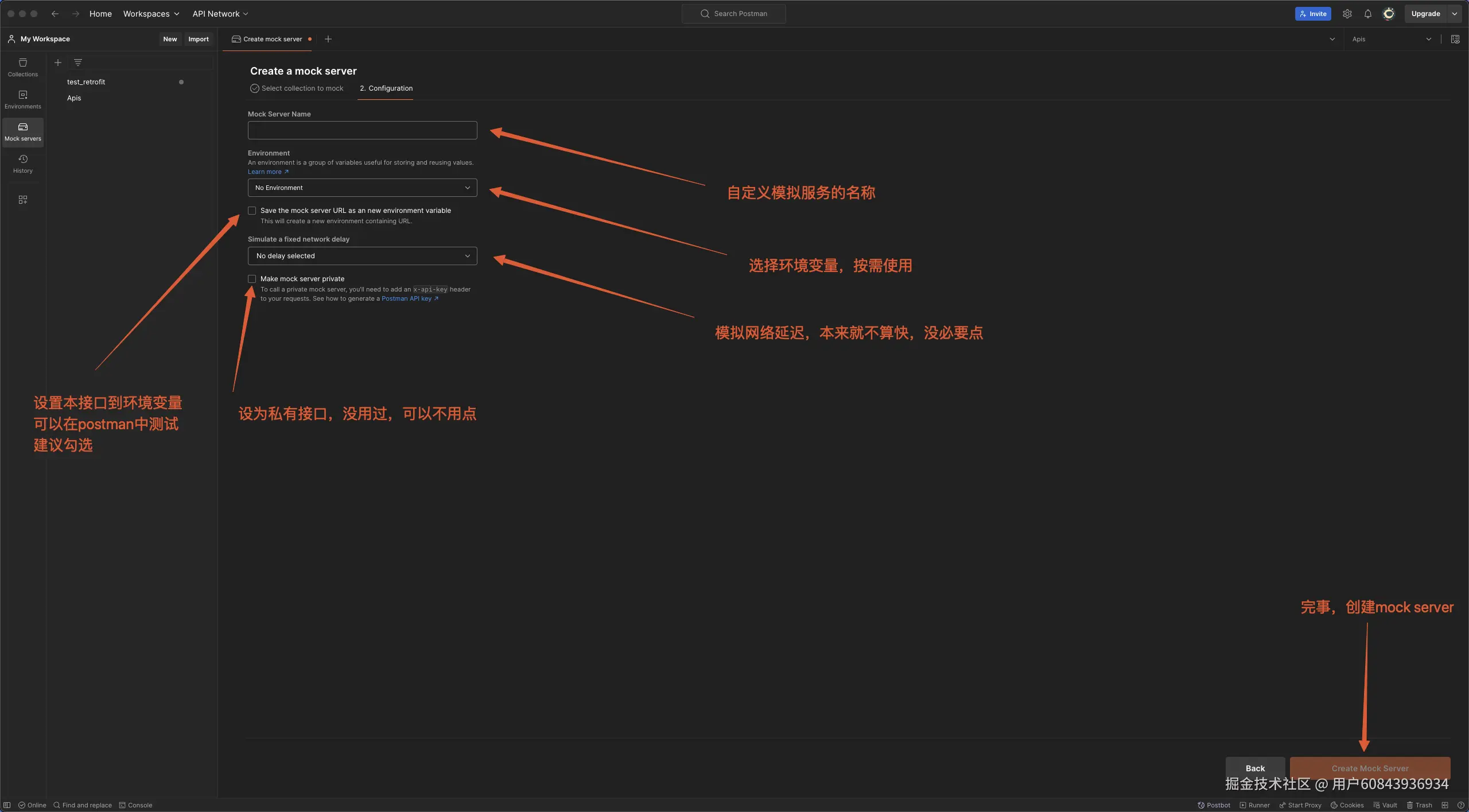Image resolution: width=1469 pixels, height=812 pixels.
Task: Open the Collections sidebar panel
Action: pos(22,67)
